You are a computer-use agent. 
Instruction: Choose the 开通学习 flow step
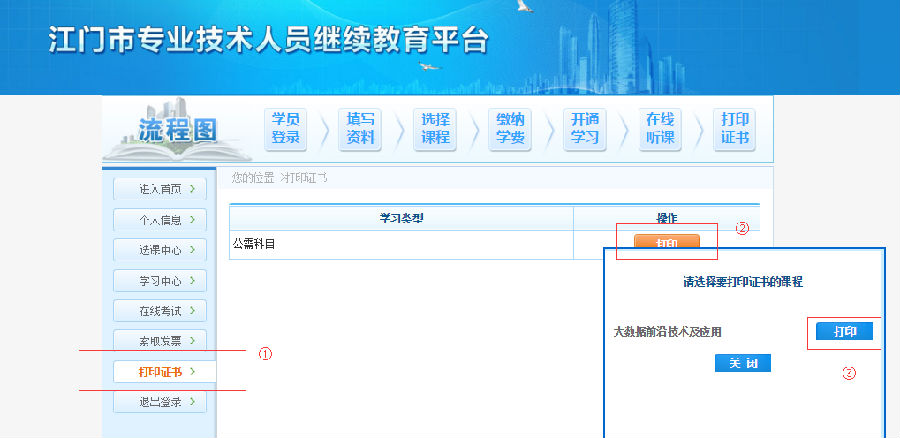585,129
